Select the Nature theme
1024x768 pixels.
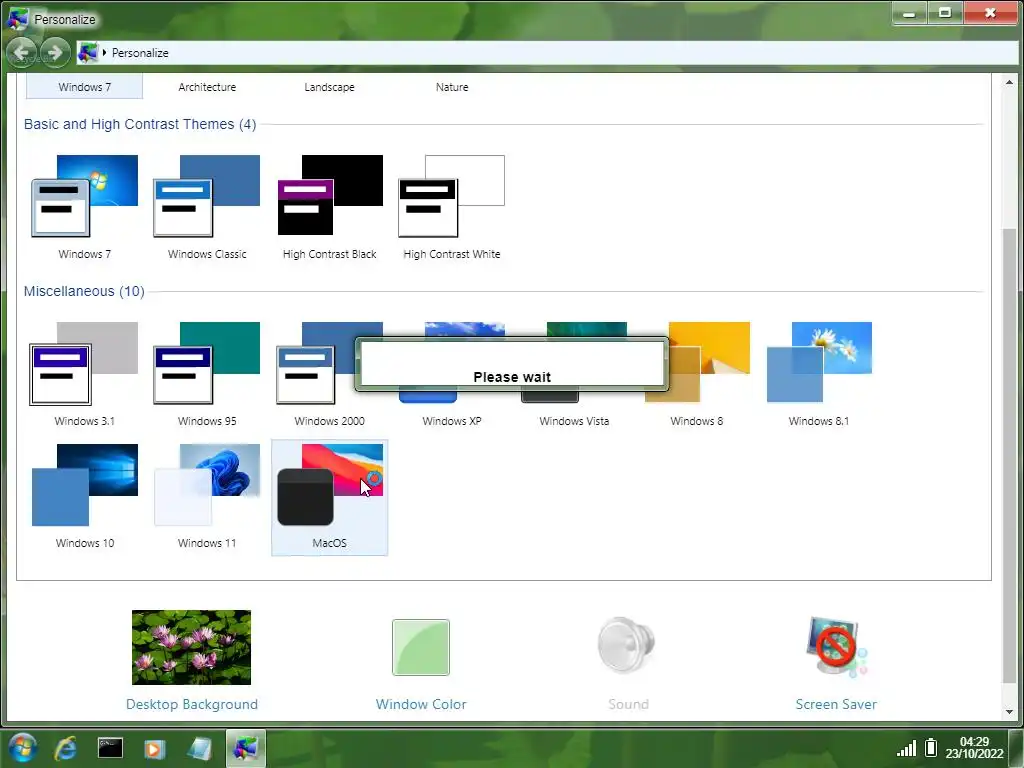[x=452, y=87]
